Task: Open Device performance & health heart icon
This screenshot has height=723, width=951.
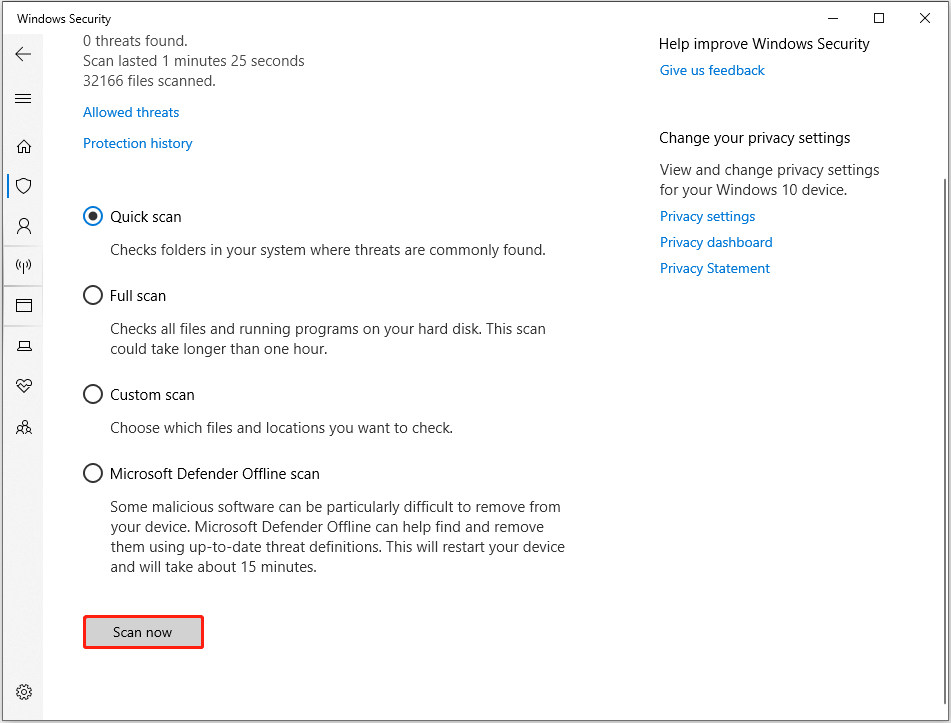Action: [x=24, y=386]
